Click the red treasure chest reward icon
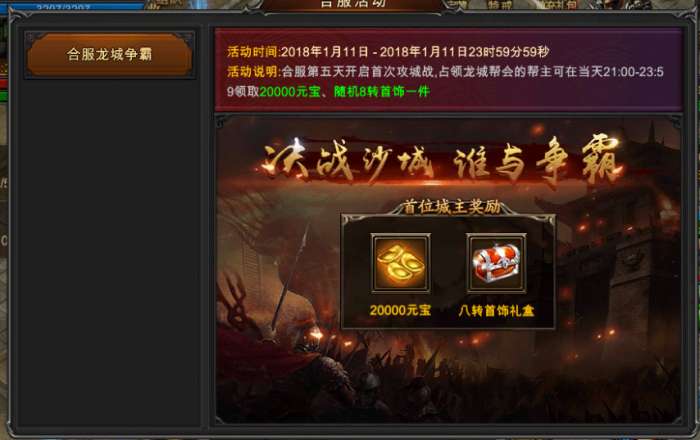The image size is (700, 440). [496, 263]
